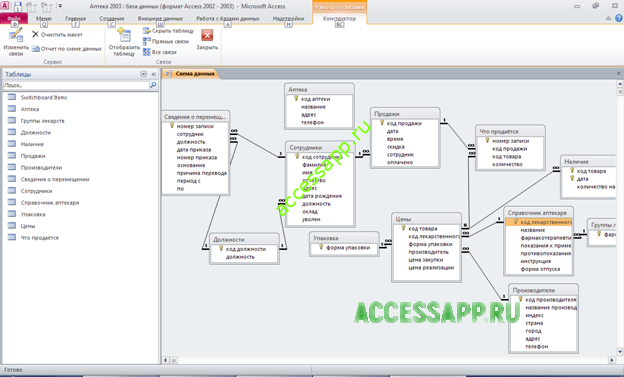Collapse navigation pane with double chevron
Image resolution: width=624 pixels, height=377 pixels.
coord(153,74)
